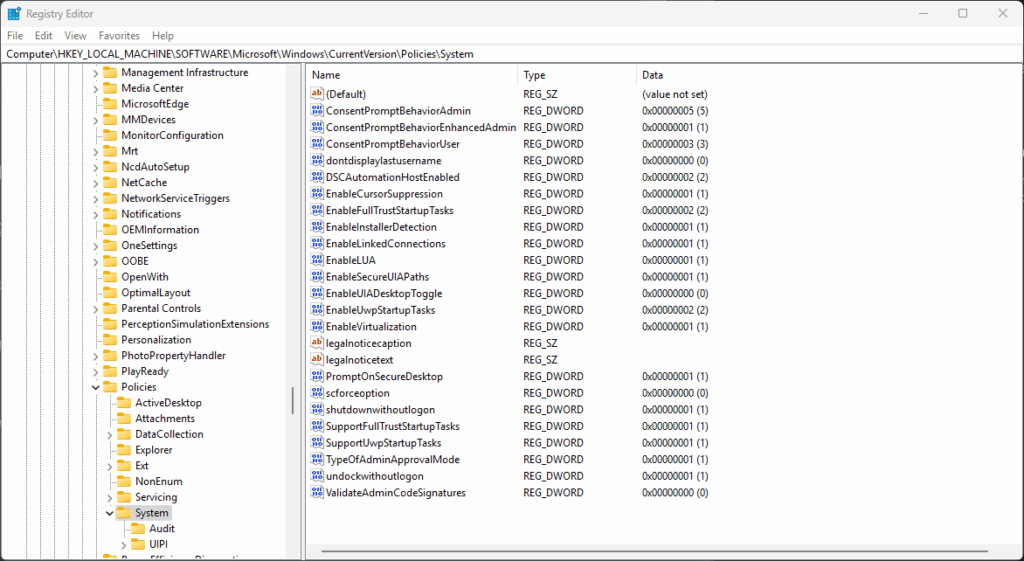Sort values by Type column header

pyautogui.click(x=577, y=75)
